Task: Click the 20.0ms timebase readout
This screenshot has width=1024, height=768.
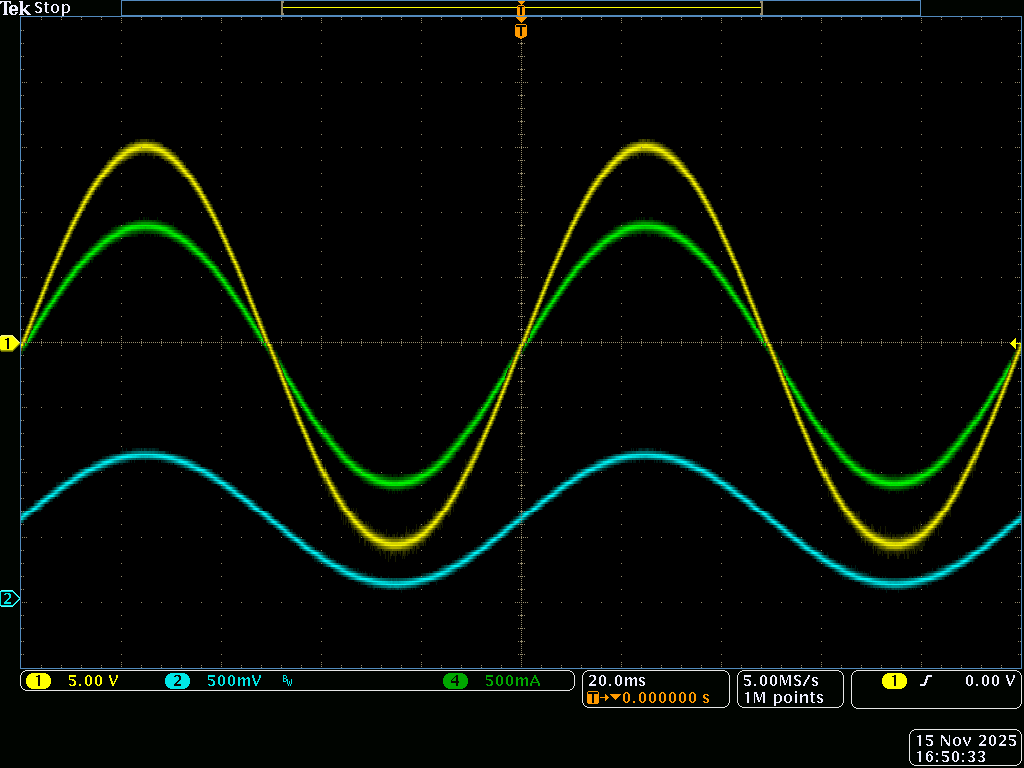Action: pos(617,680)
